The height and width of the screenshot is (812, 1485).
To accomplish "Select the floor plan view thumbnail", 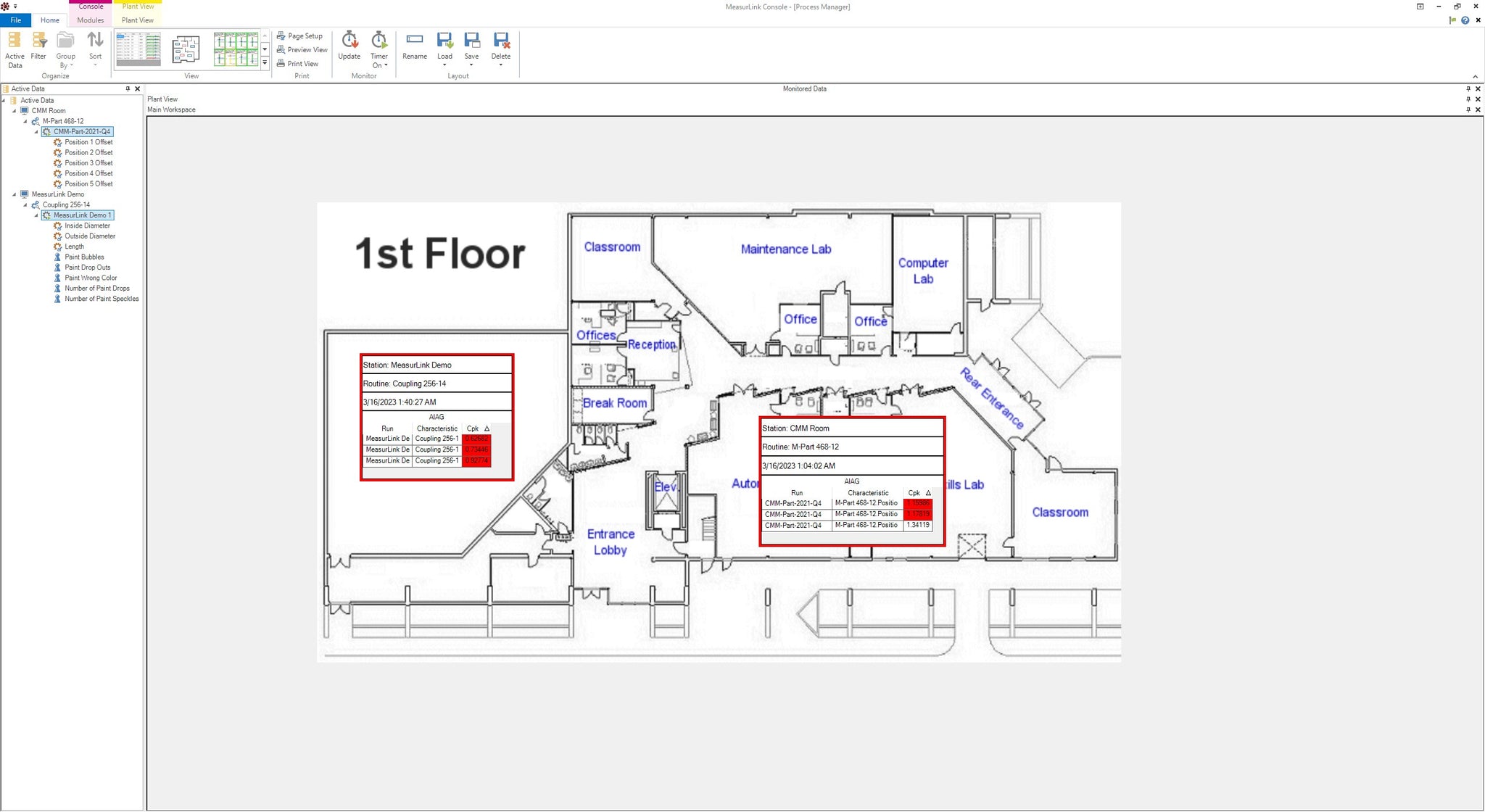I will pyautogui.click(x=186, y=49).
